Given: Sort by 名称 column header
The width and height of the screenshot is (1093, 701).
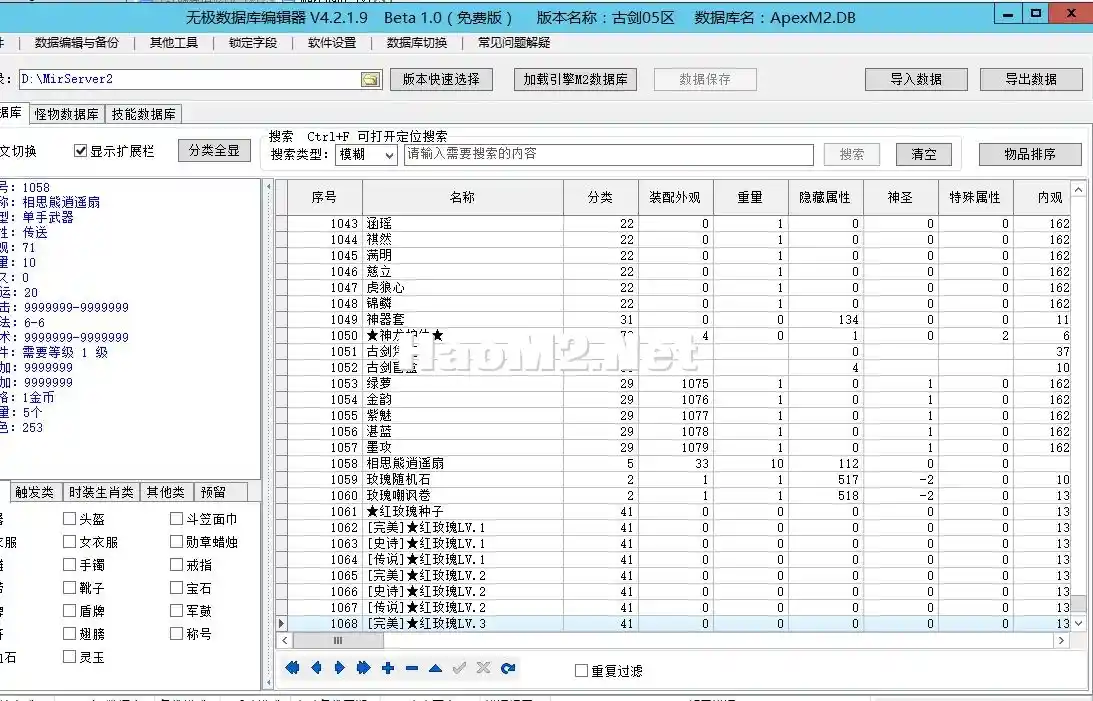Looking at the screenshot, I should point(463,198).
